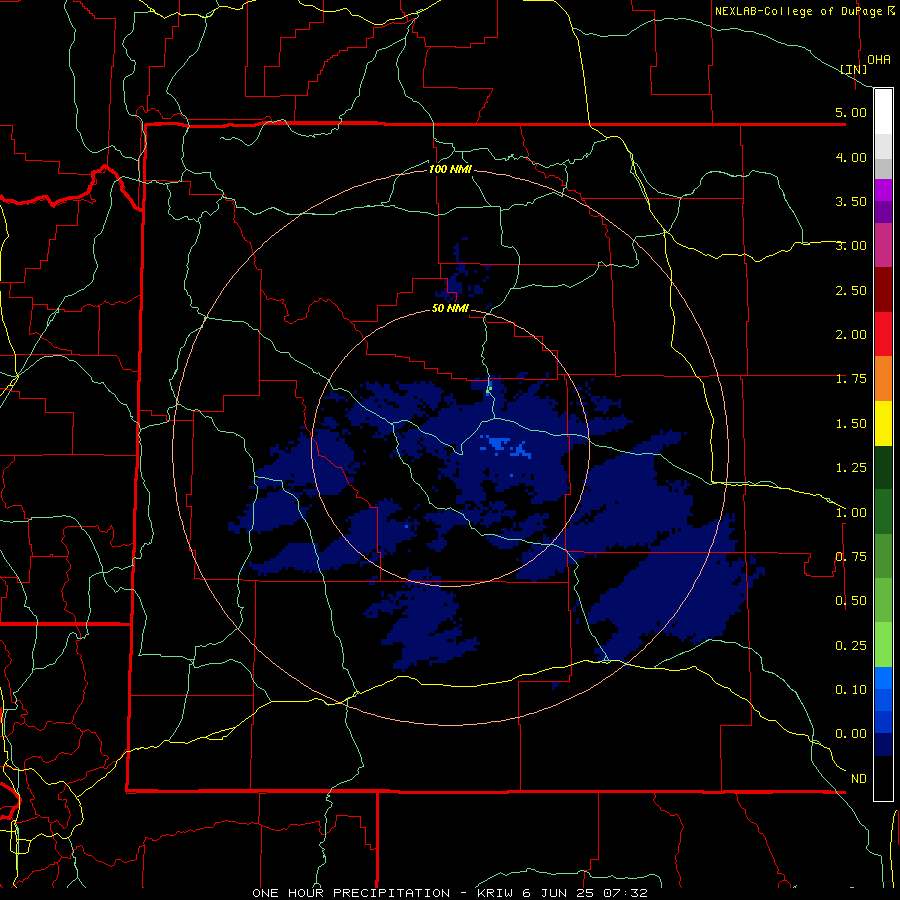Select the 0.75 legend value
The image size is (900, 900).
tap(851, 557)
